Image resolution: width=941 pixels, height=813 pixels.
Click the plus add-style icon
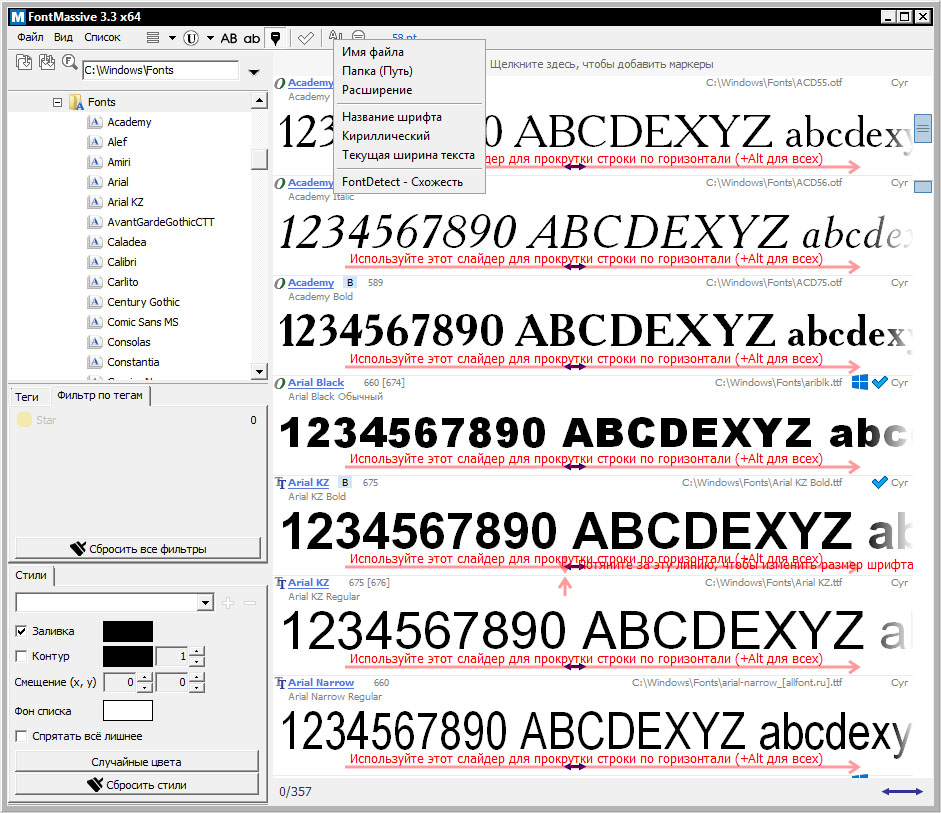(x=228, y=603)
